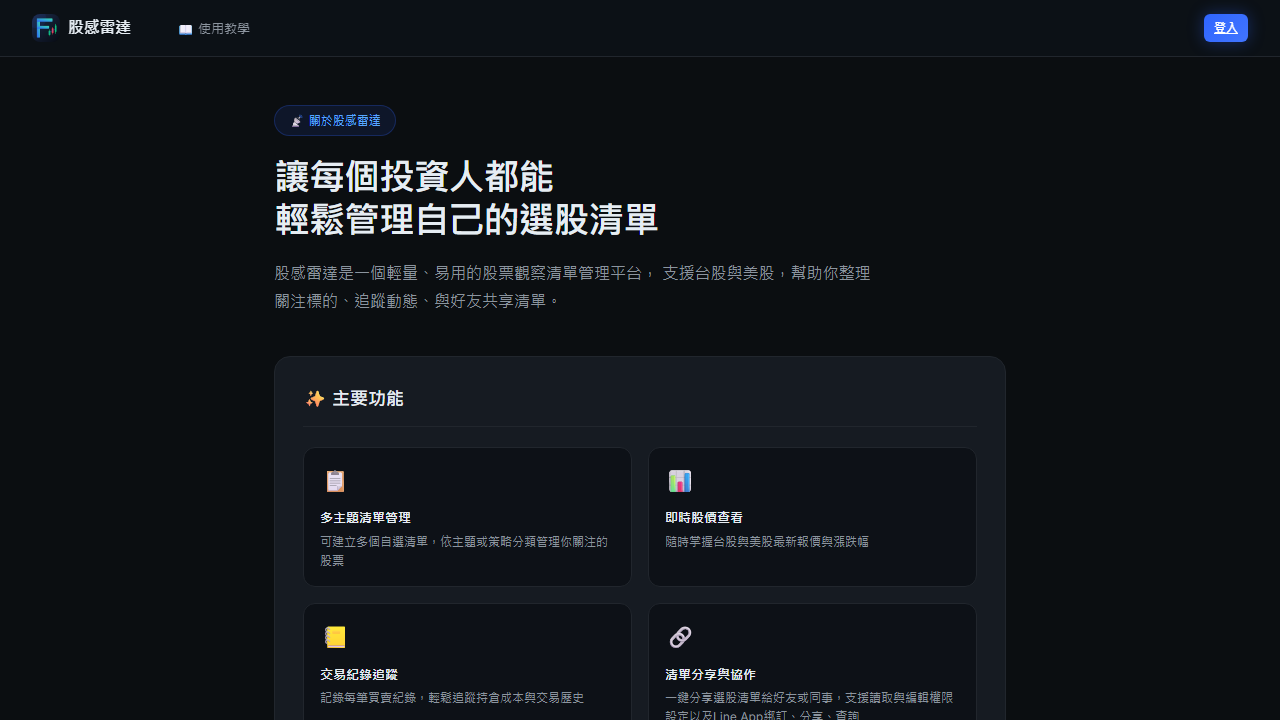Click the 主要功能 section heading
This screenshot has height=720, width=1280.
(368, 399)
